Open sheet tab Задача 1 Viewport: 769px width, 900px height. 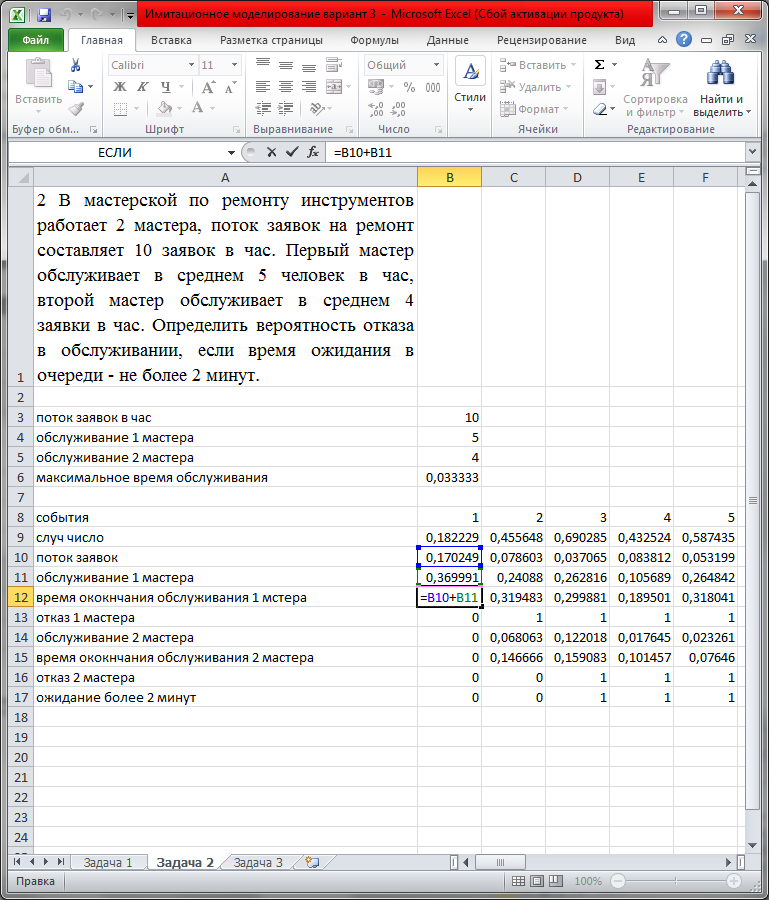point(107,862)
